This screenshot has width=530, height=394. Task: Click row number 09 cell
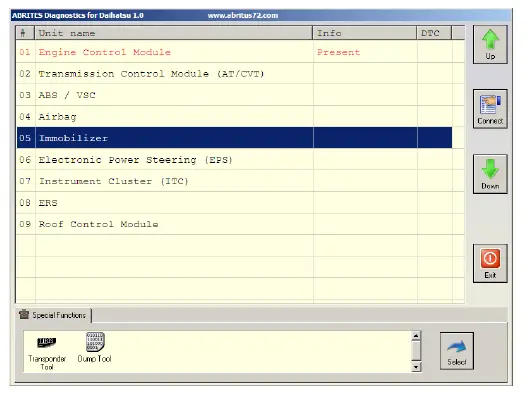[25, 224]
